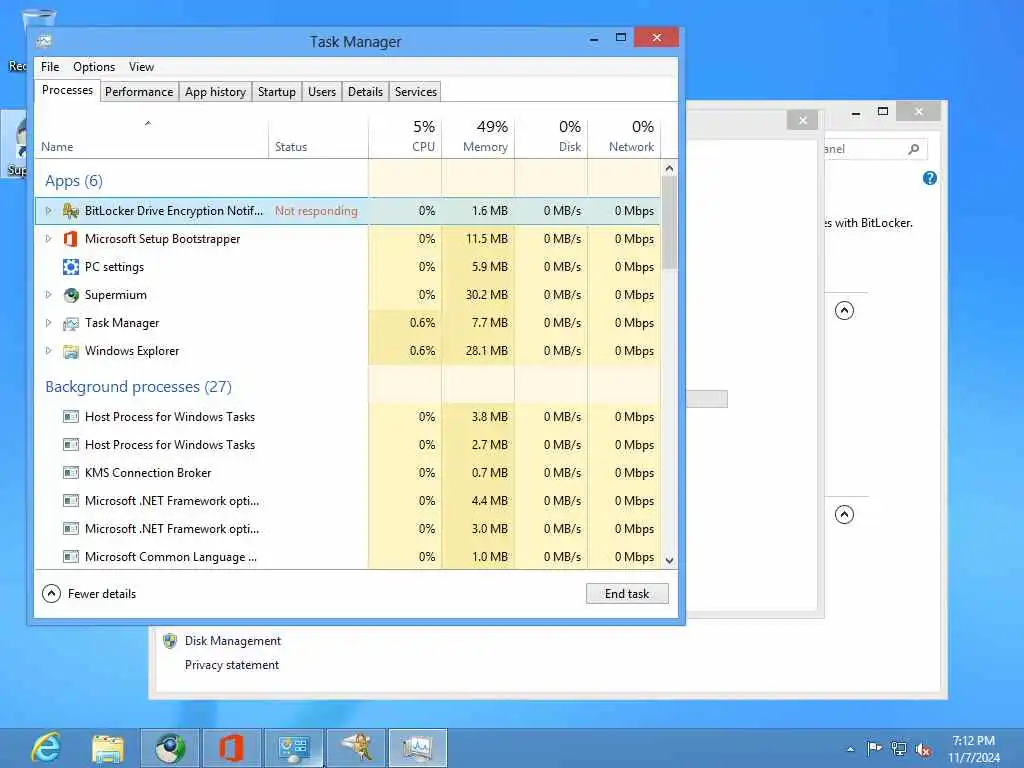Viewport: 1024px width, 768px height.
Task: Open File Explorer from the taskbar
Action: tap(108, 748)
